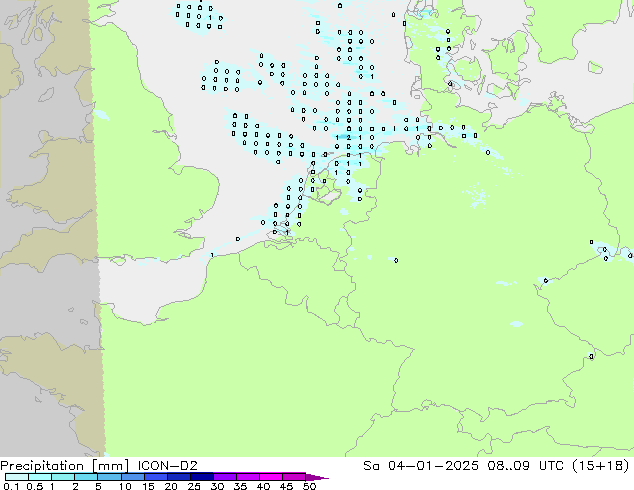This screenshot has height=490, width=634.
Task: Click the '30' legend scale value
Action: [217, 486]
